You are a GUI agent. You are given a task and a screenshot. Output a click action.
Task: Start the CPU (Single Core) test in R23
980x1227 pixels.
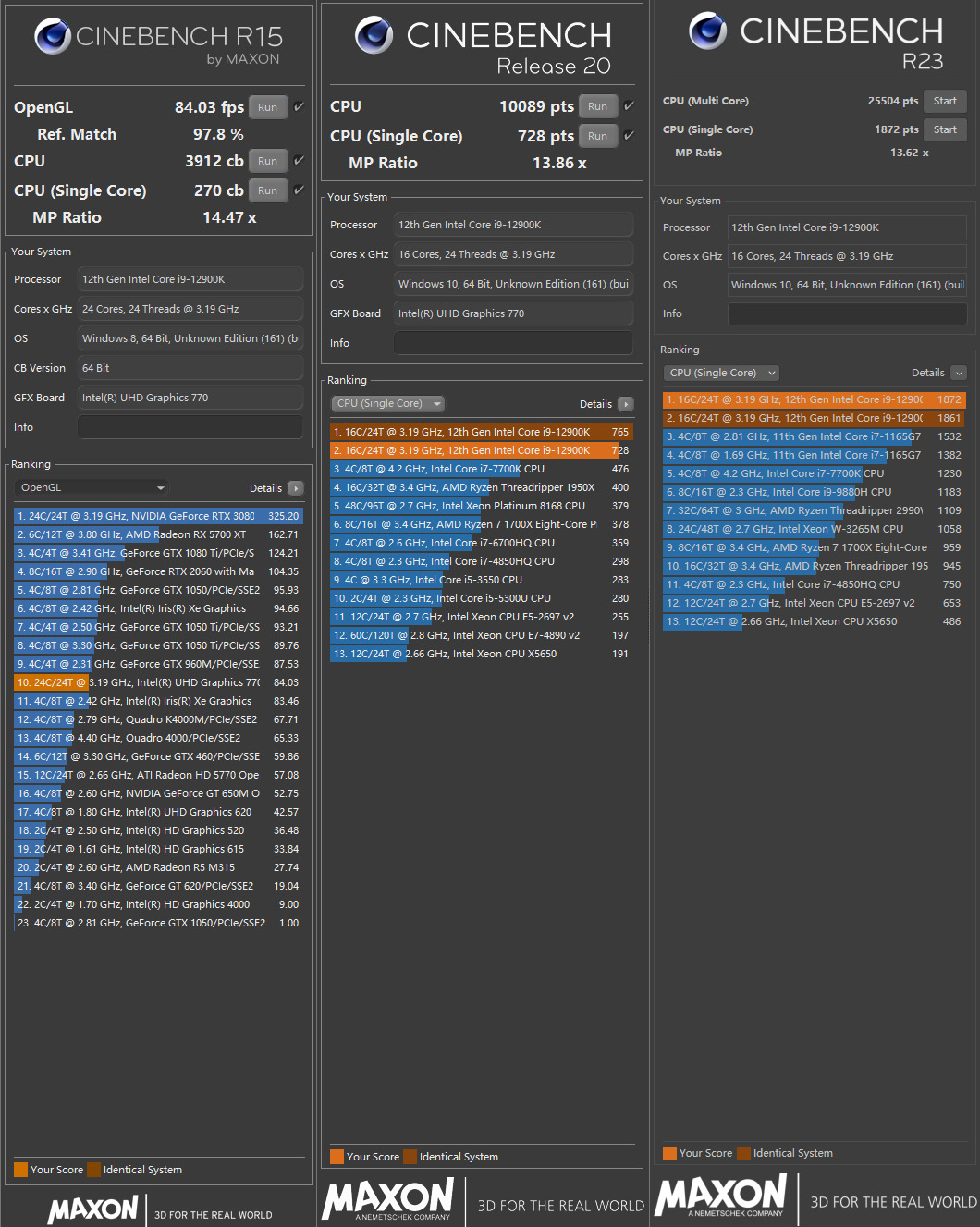[x=945, y=129]
